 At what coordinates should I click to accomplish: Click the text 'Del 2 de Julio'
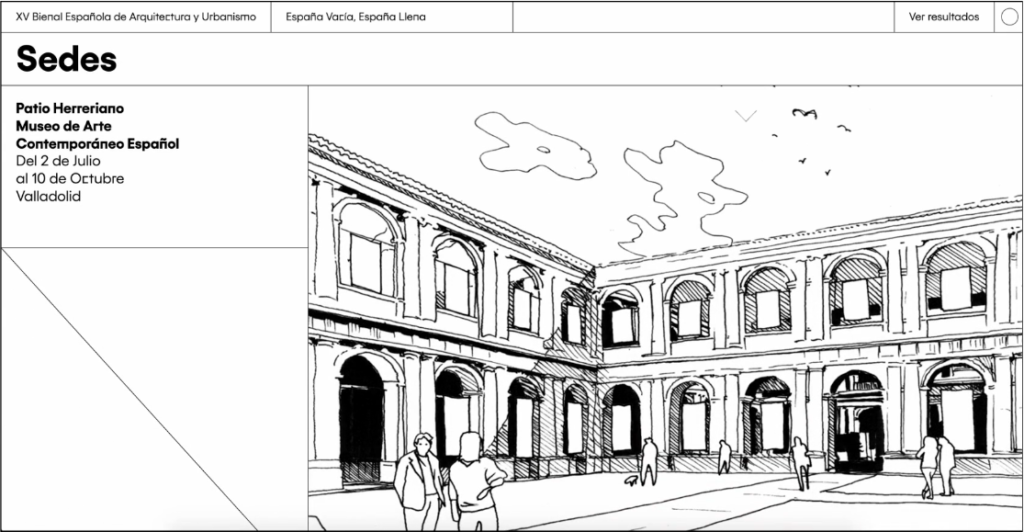pyautogui.click(x=58, y=161)
